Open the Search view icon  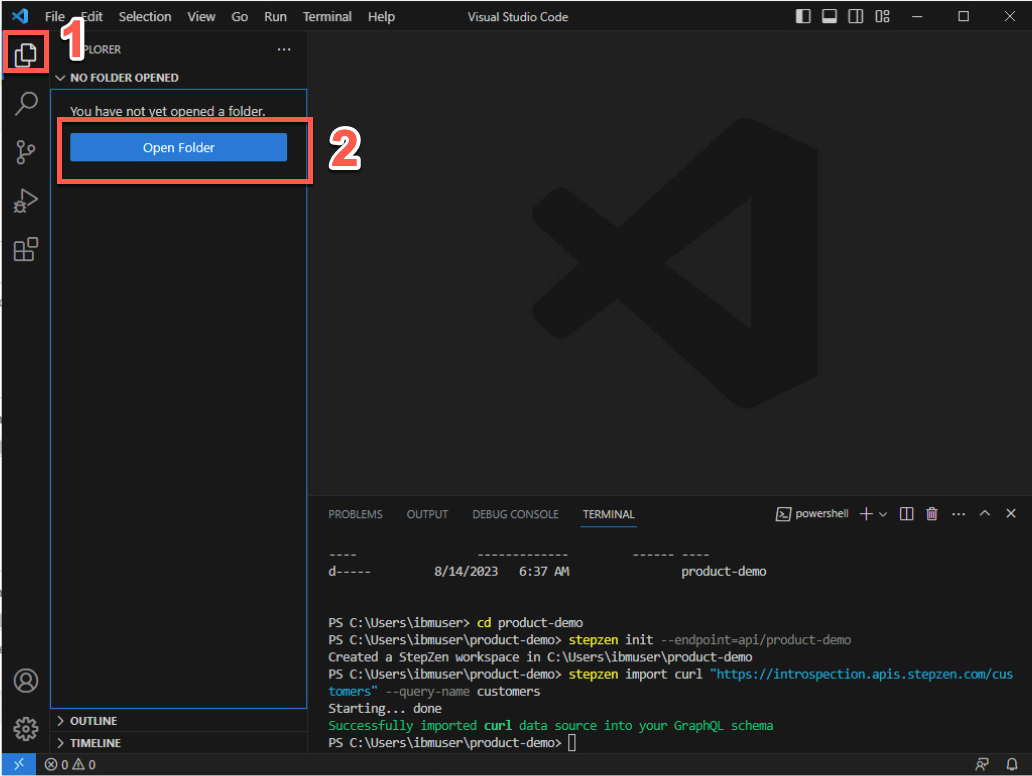(x=26, y=103)
